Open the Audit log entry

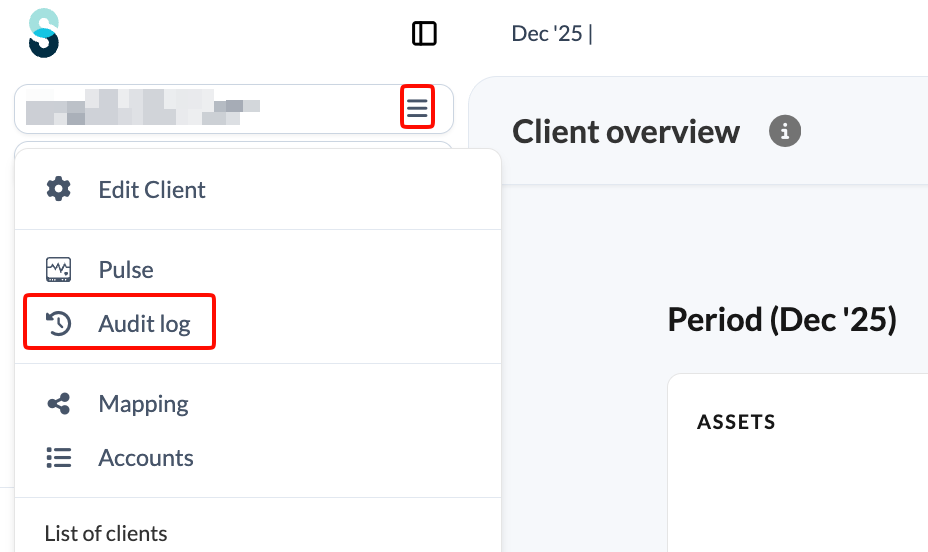[144, 324]
